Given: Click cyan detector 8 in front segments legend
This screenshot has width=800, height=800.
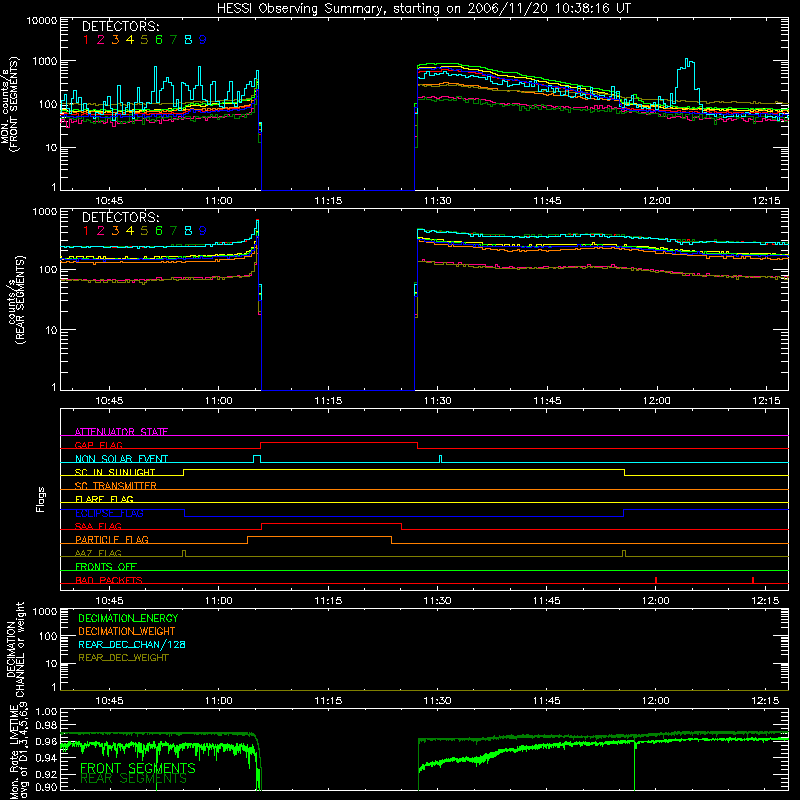Looking at the screenshot, I should 188,40.
